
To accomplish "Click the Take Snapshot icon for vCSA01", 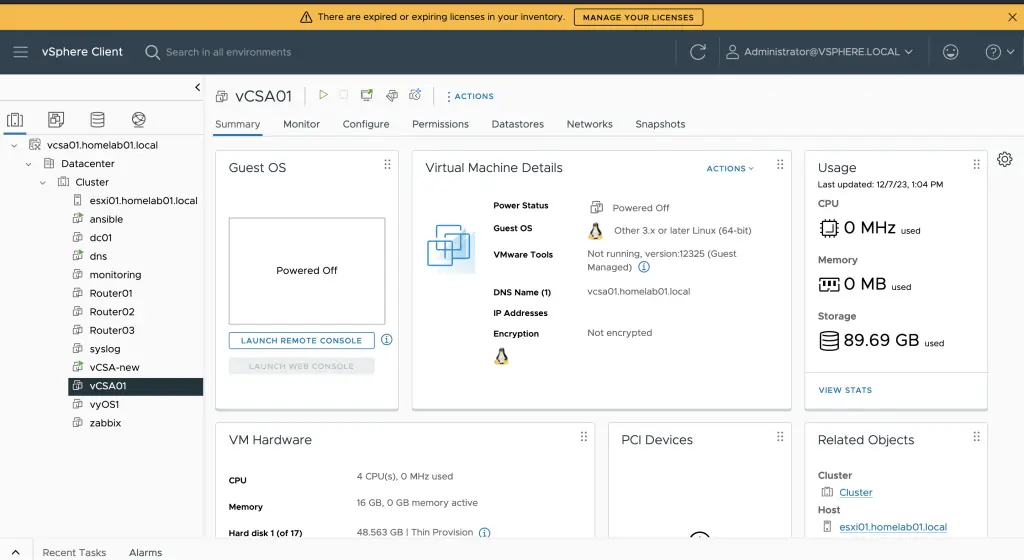I will click(415, 95).
